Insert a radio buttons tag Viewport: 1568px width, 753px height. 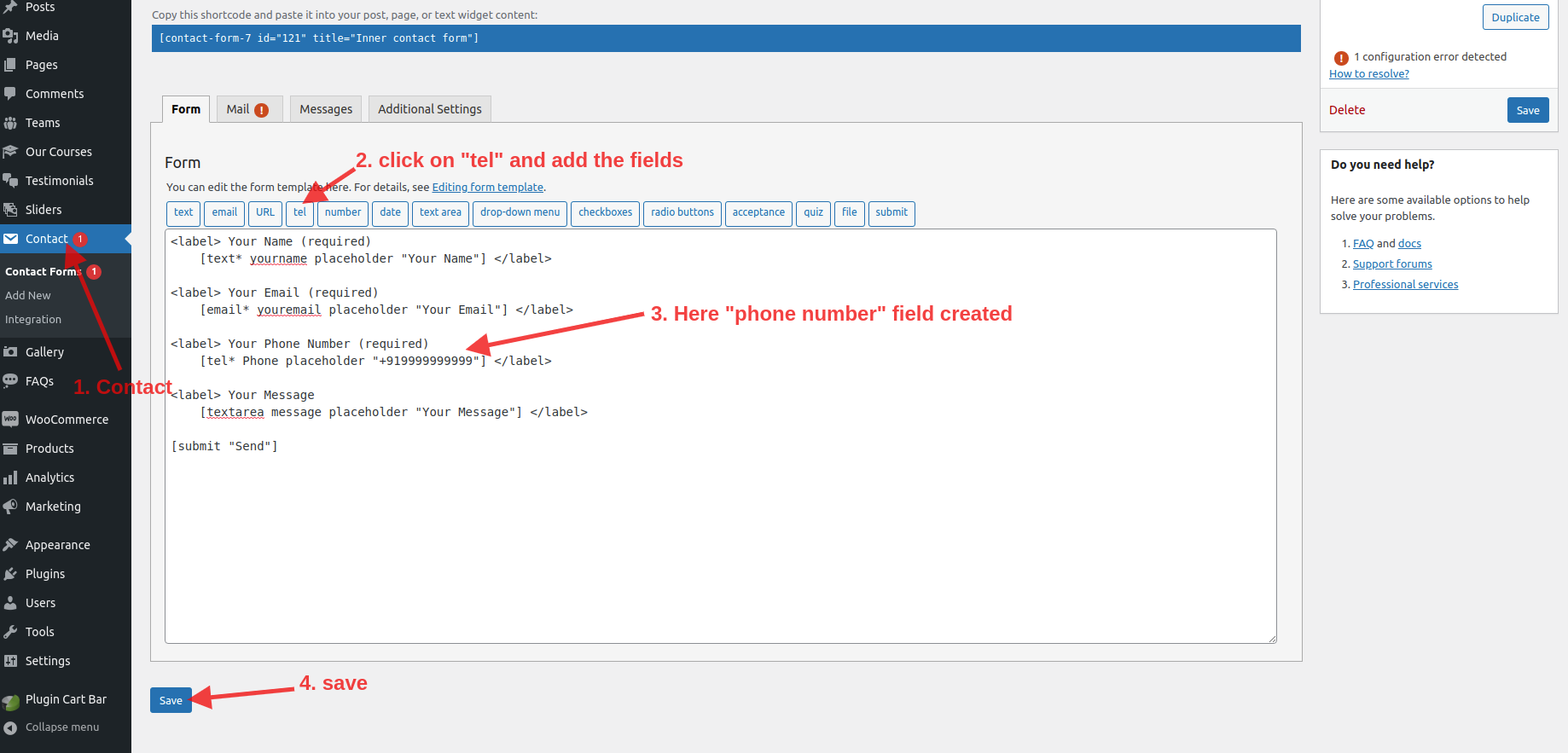click(682, 213)
